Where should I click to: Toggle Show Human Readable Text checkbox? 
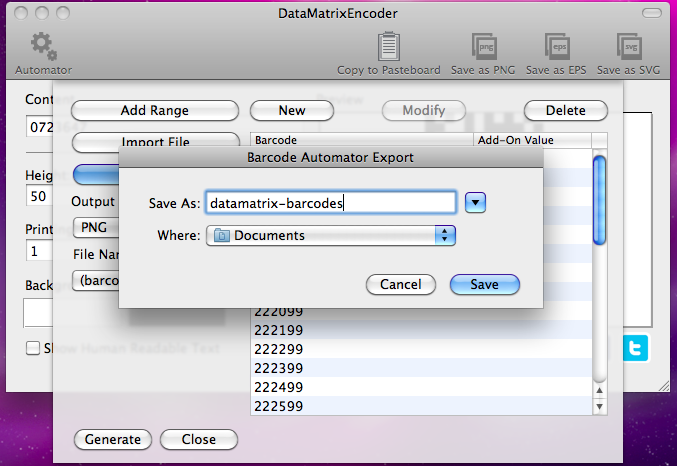33,348
